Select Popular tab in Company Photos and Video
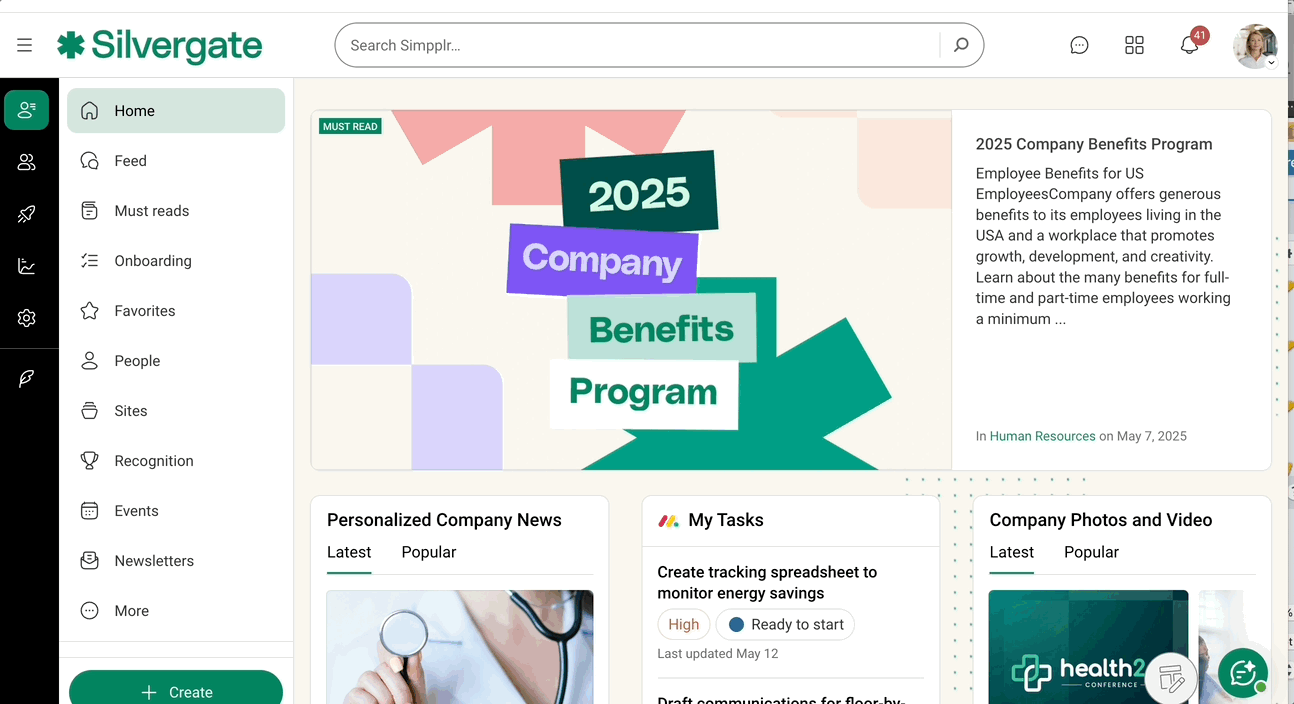 tap(1091, 552)
